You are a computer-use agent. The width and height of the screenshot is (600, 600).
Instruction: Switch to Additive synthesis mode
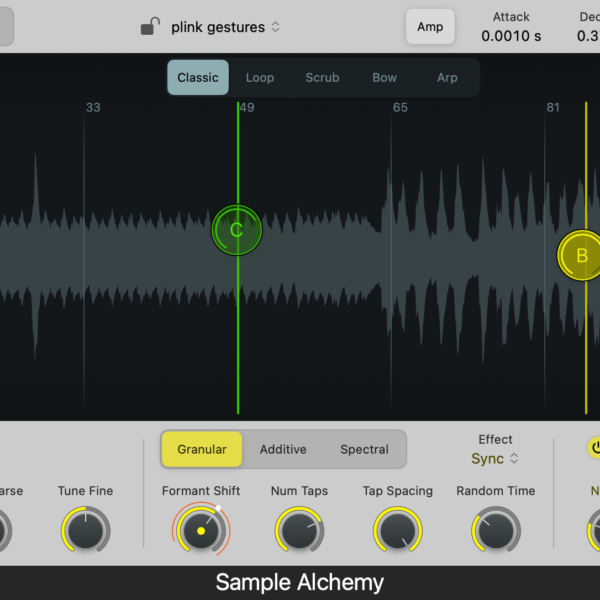283,449
